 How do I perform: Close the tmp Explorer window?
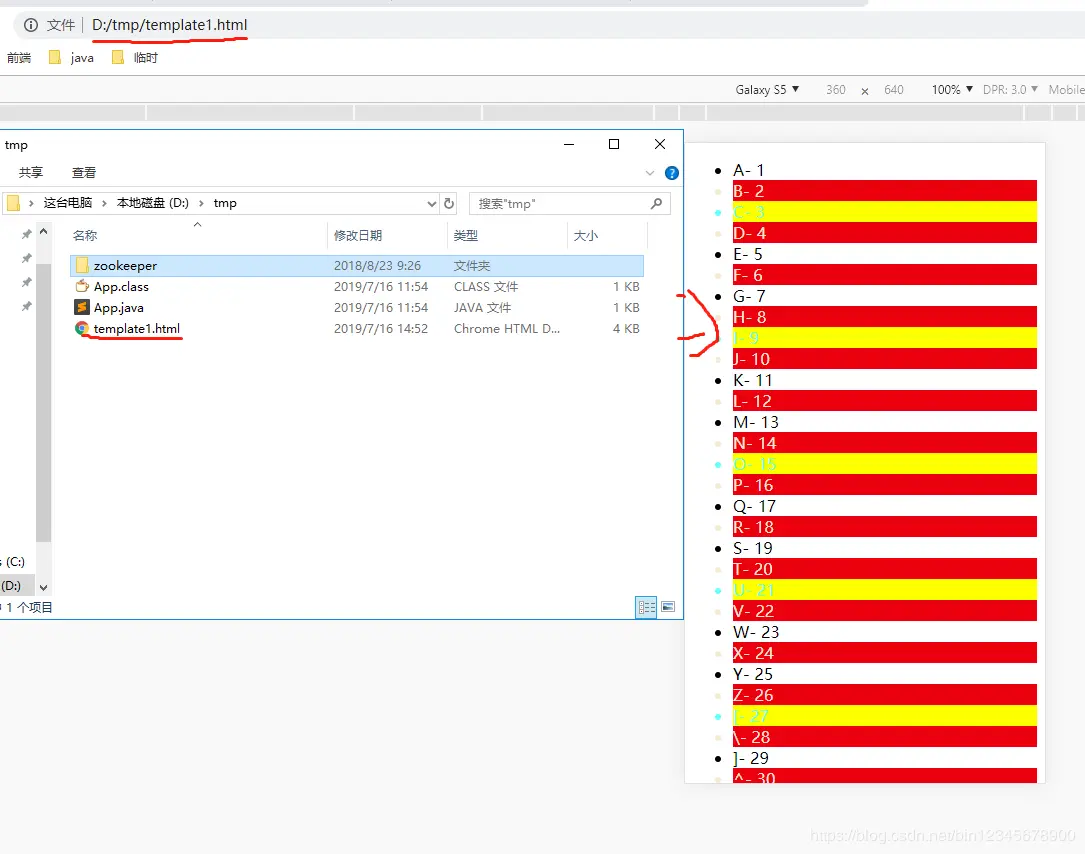coord(660,144)
